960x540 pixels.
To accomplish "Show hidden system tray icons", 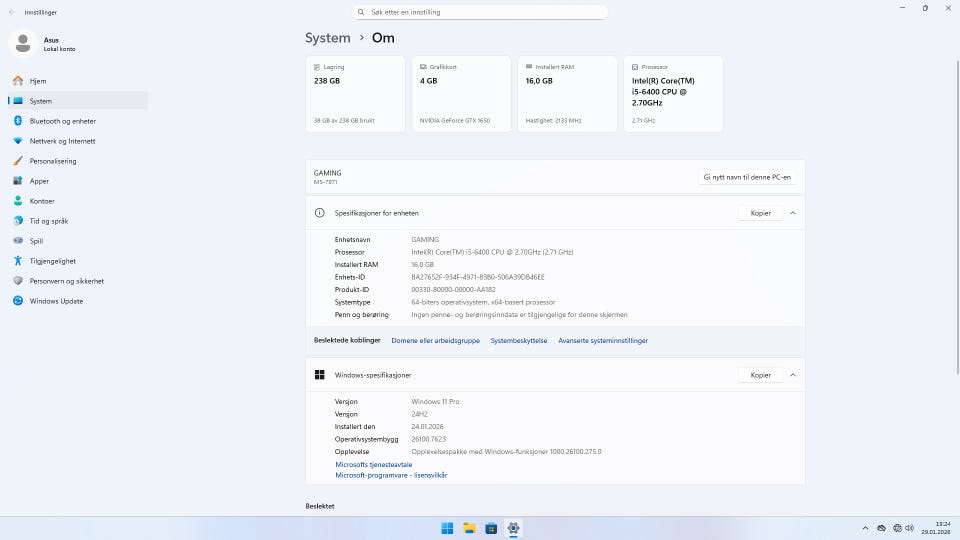I will point(865,528).
